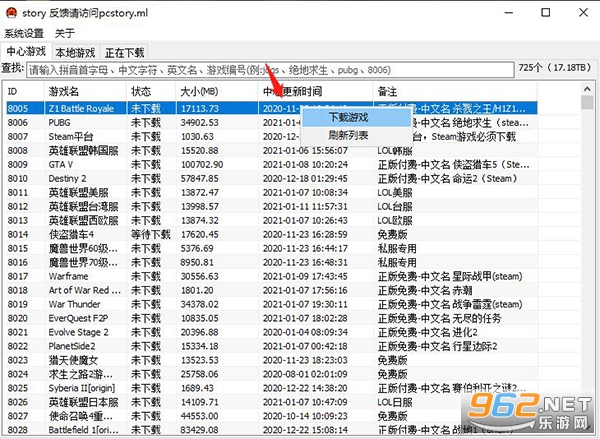The height and width of the screenshot is (439, 600).
Task: Choose 下载游戏 from the context menu
Action: (357, 117)
